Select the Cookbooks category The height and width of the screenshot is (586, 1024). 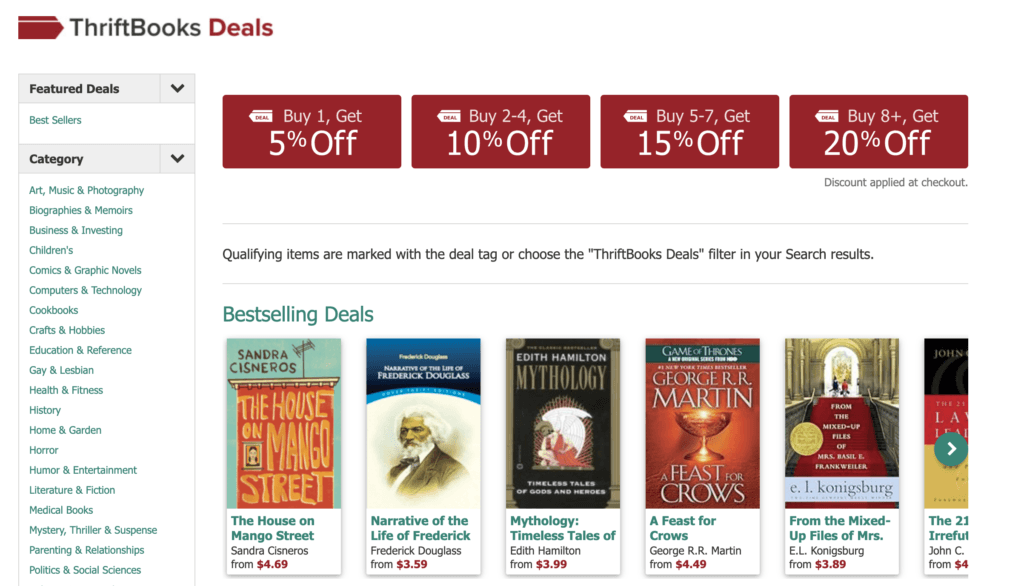click(x=53, y=310)
